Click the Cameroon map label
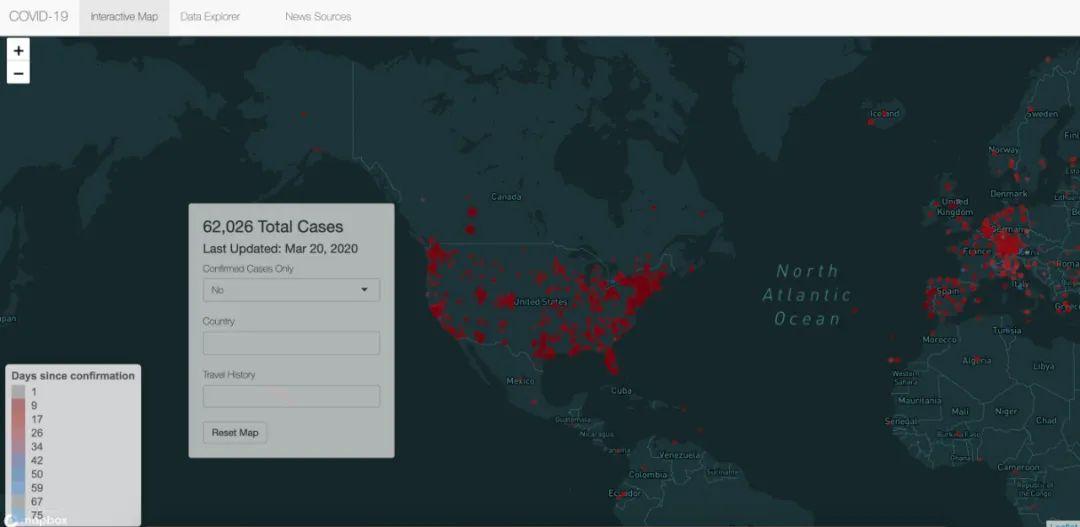 1018,467
